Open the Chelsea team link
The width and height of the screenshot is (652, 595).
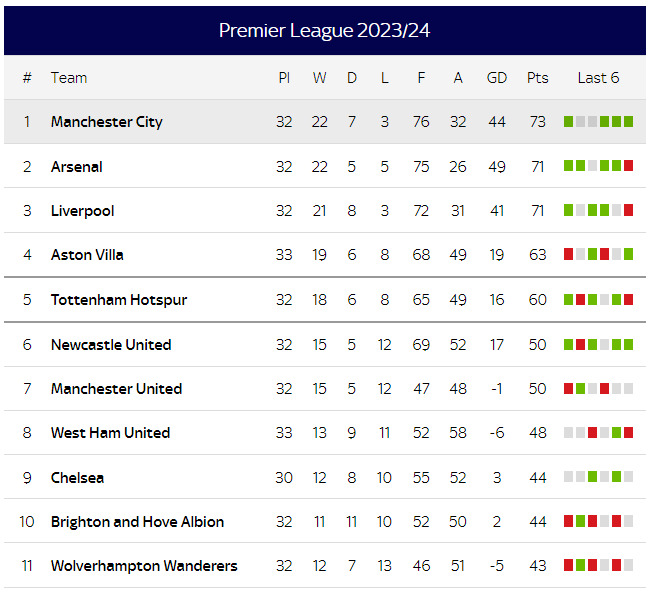click(x=77, y=478)
